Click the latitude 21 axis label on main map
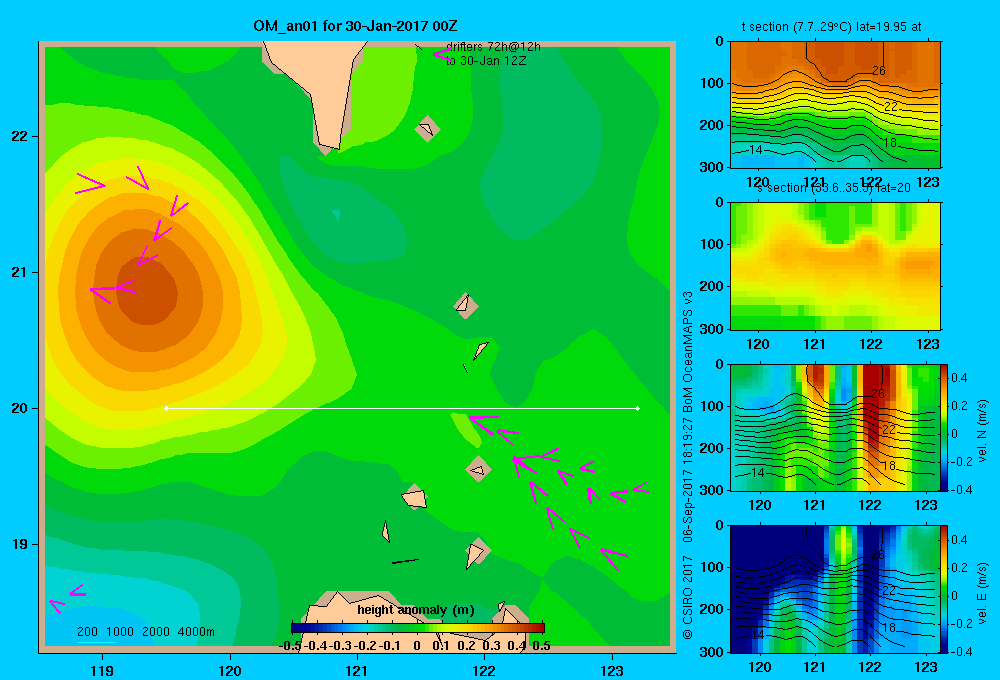 (x=20, y=272)
